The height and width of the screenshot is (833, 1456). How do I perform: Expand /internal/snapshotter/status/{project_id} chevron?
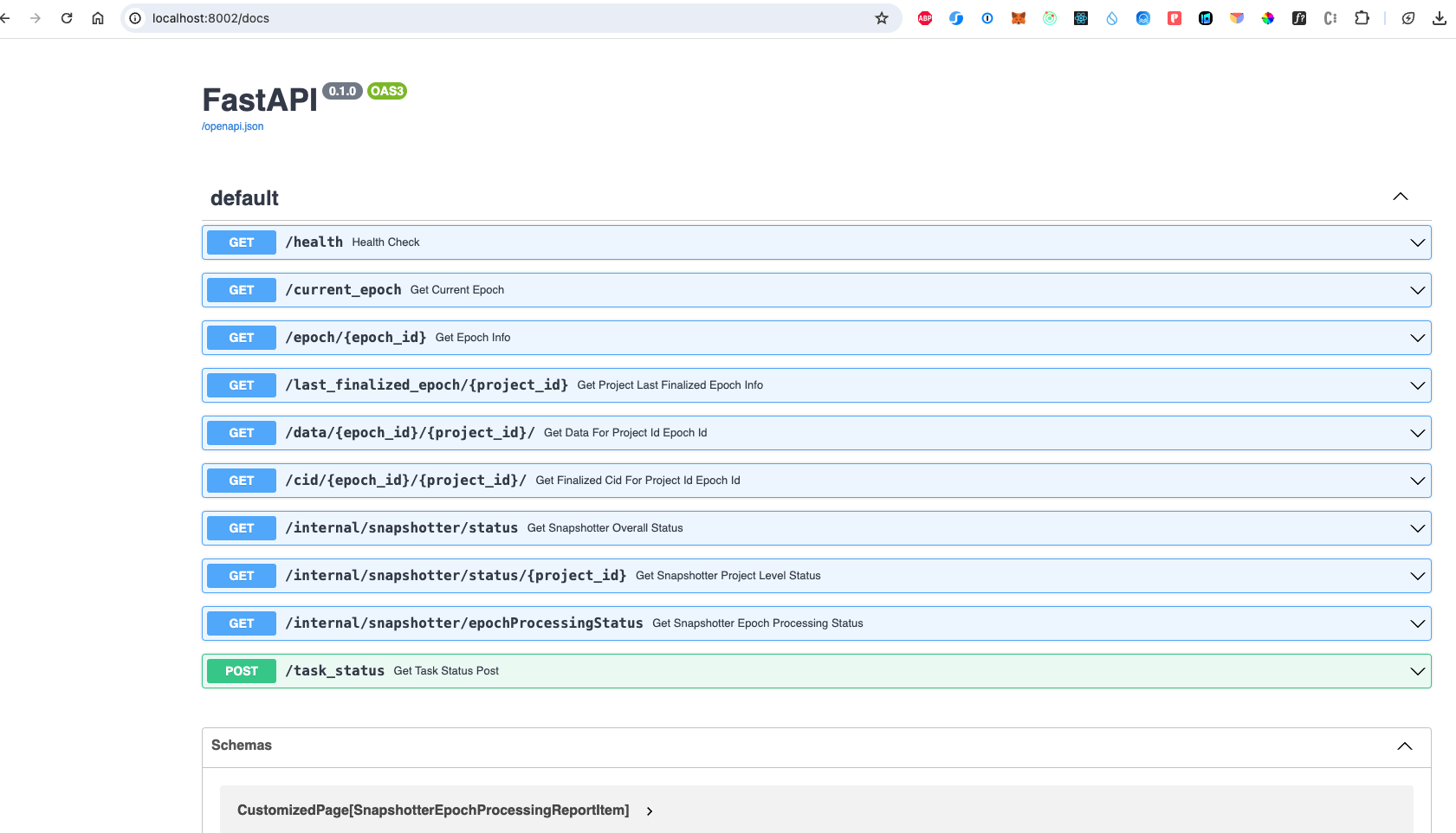point(1418,576)
